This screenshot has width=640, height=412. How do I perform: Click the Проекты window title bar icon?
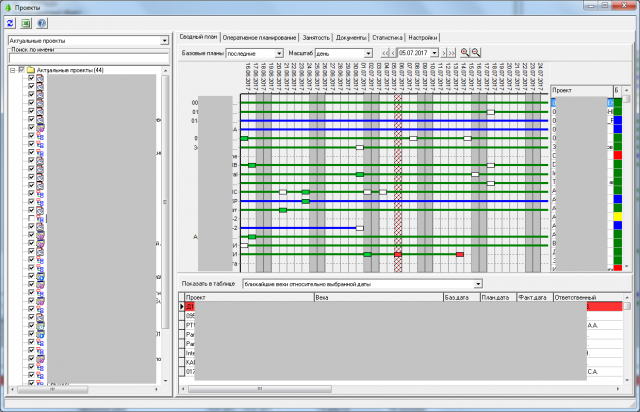[8, 7]
